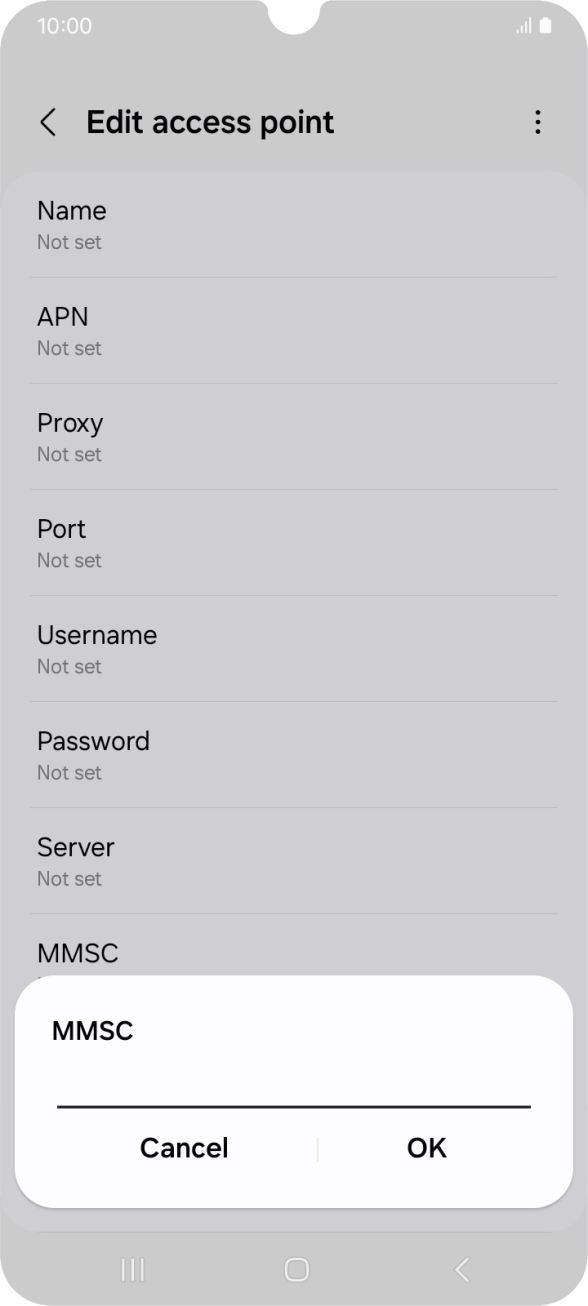Tap the back arrow icon

47,121
